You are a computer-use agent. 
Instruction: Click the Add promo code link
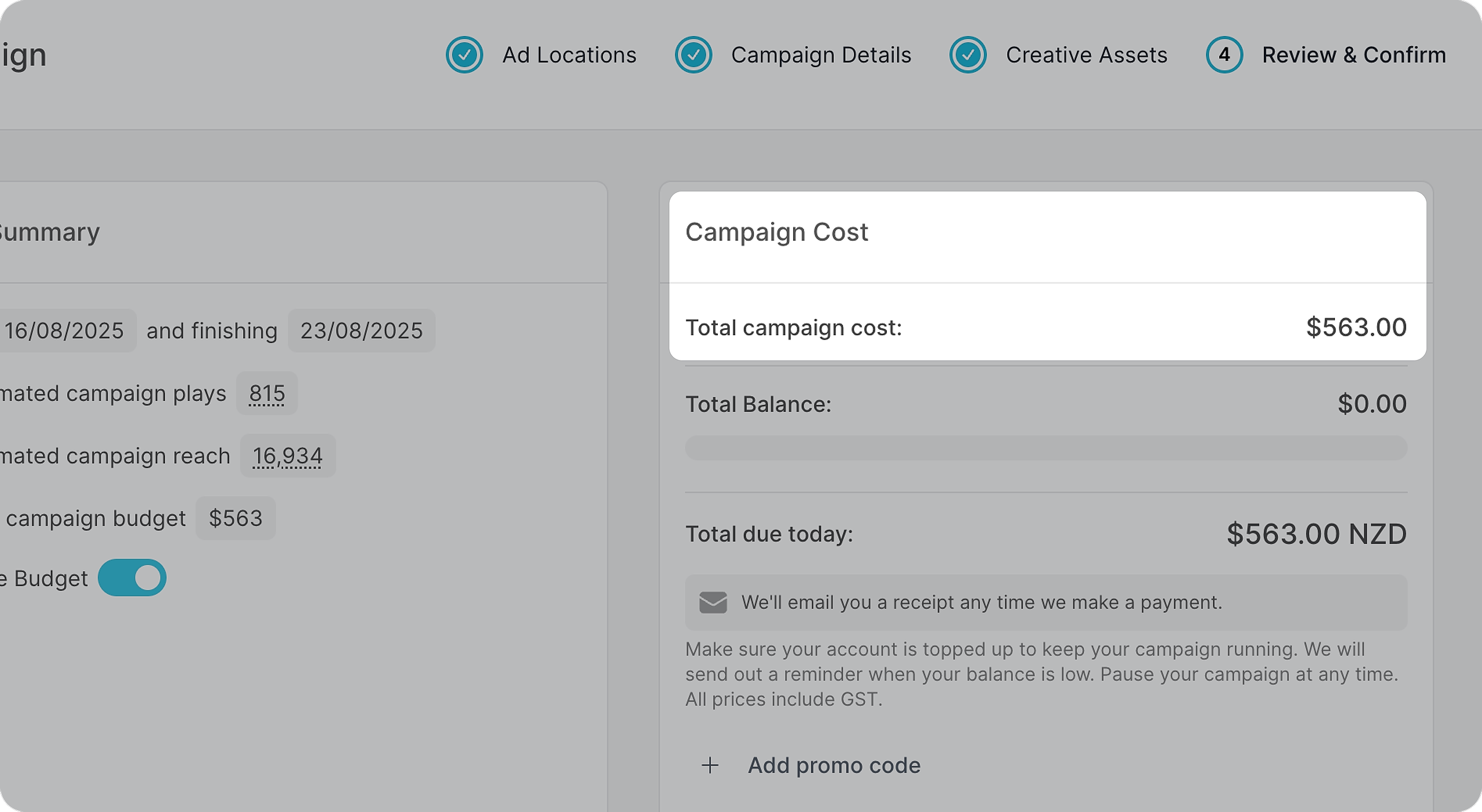point(834,765)
